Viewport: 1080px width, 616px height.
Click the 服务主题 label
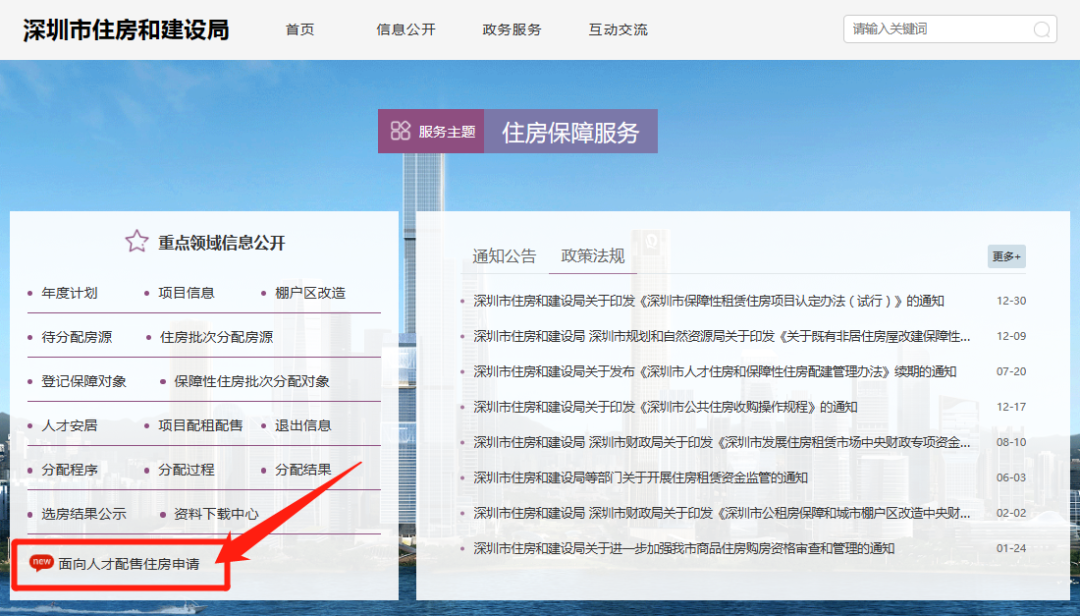447,132
